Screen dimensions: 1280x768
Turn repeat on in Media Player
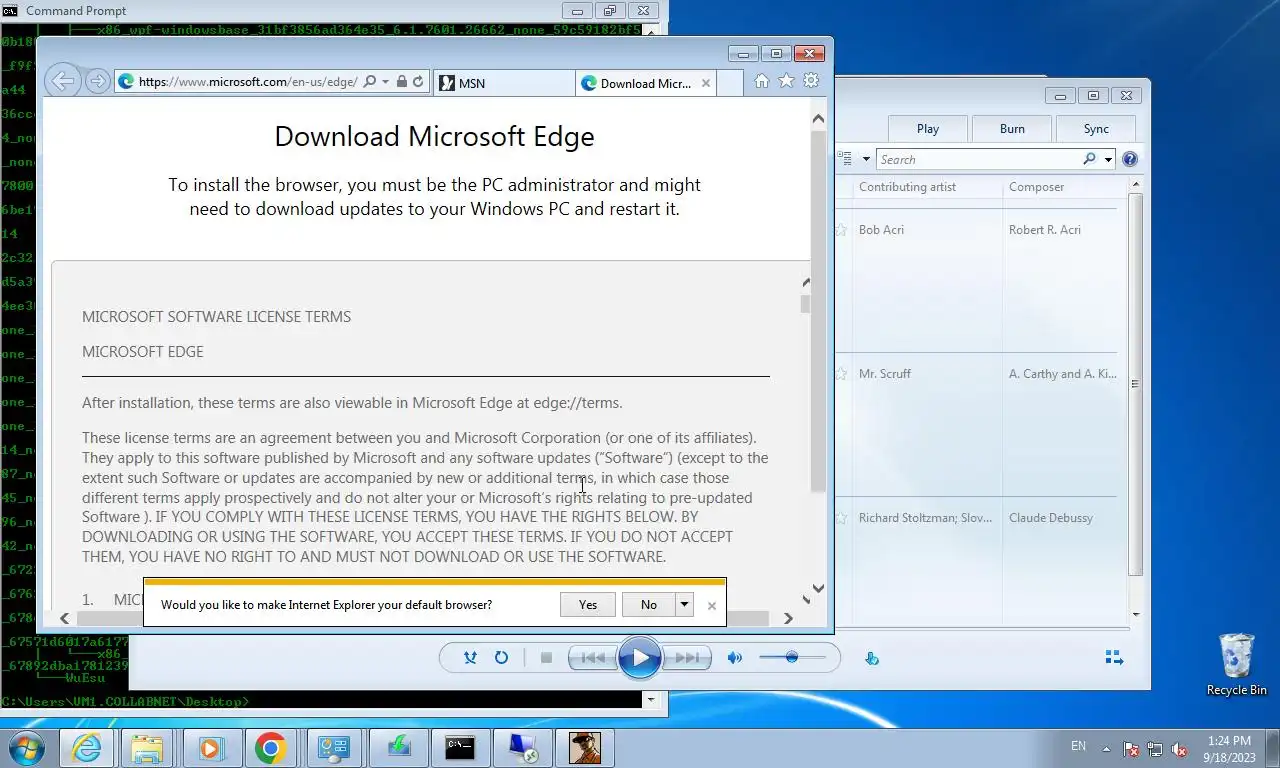[501, 658]
